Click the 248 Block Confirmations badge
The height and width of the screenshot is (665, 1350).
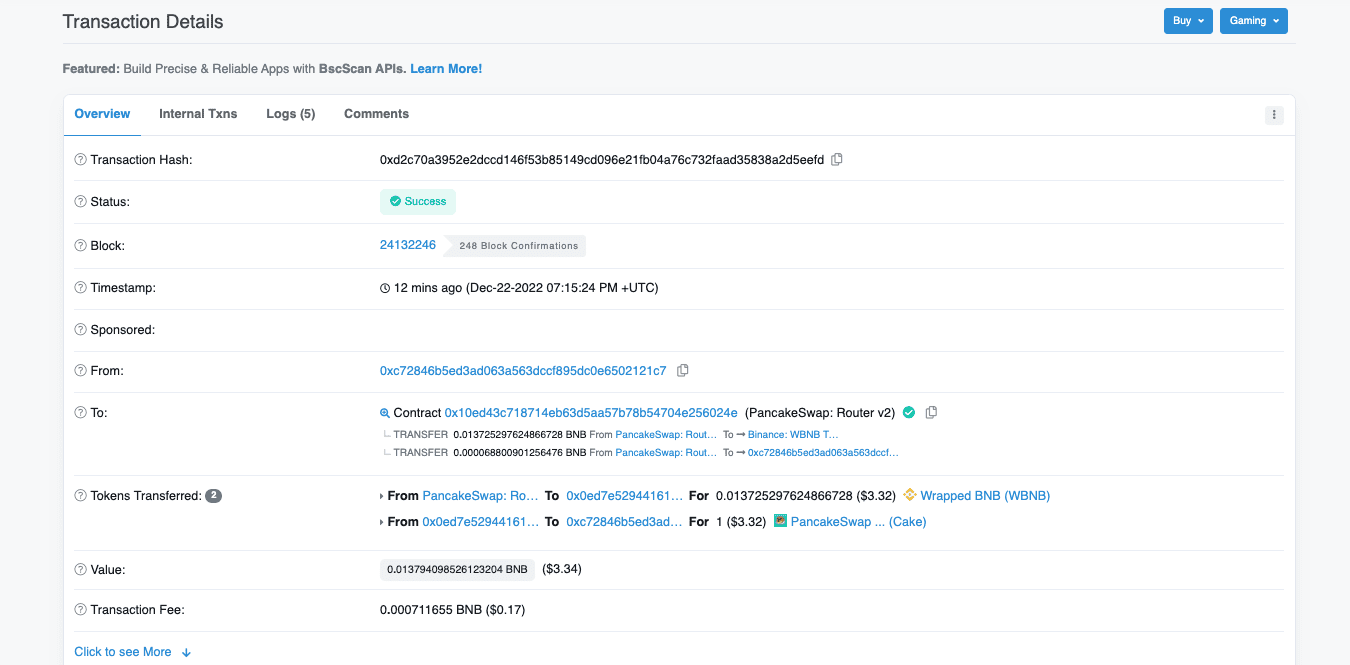(x=518, y=246)
